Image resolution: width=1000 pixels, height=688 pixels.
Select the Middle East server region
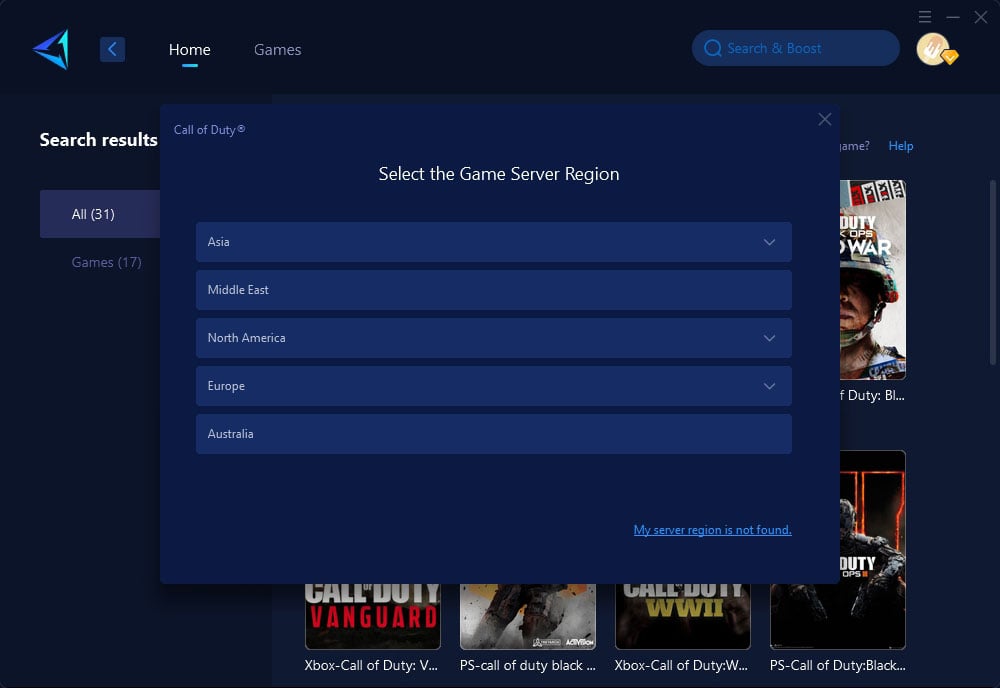494,290
